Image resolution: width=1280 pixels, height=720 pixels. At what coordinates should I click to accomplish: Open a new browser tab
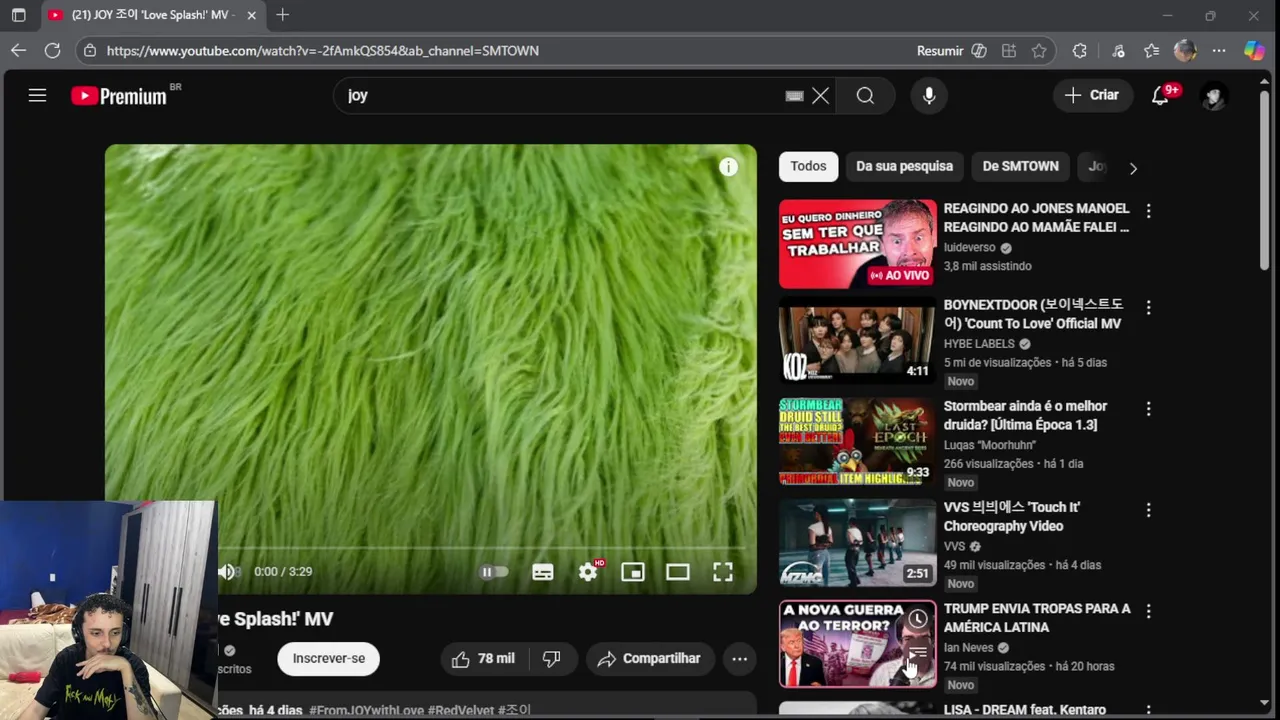(x=282, y=15)
